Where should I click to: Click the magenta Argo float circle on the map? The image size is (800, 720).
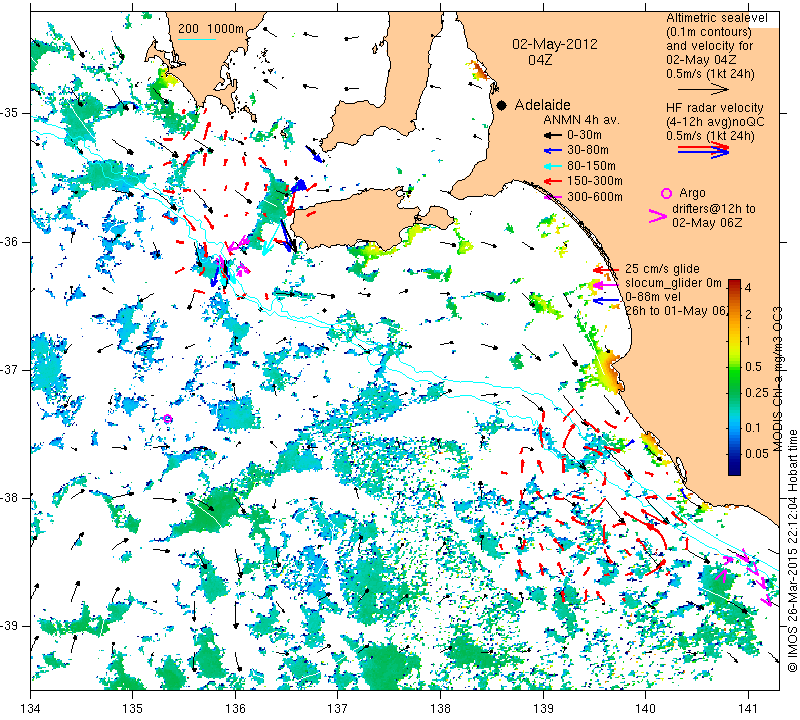[x=168, y=419]
